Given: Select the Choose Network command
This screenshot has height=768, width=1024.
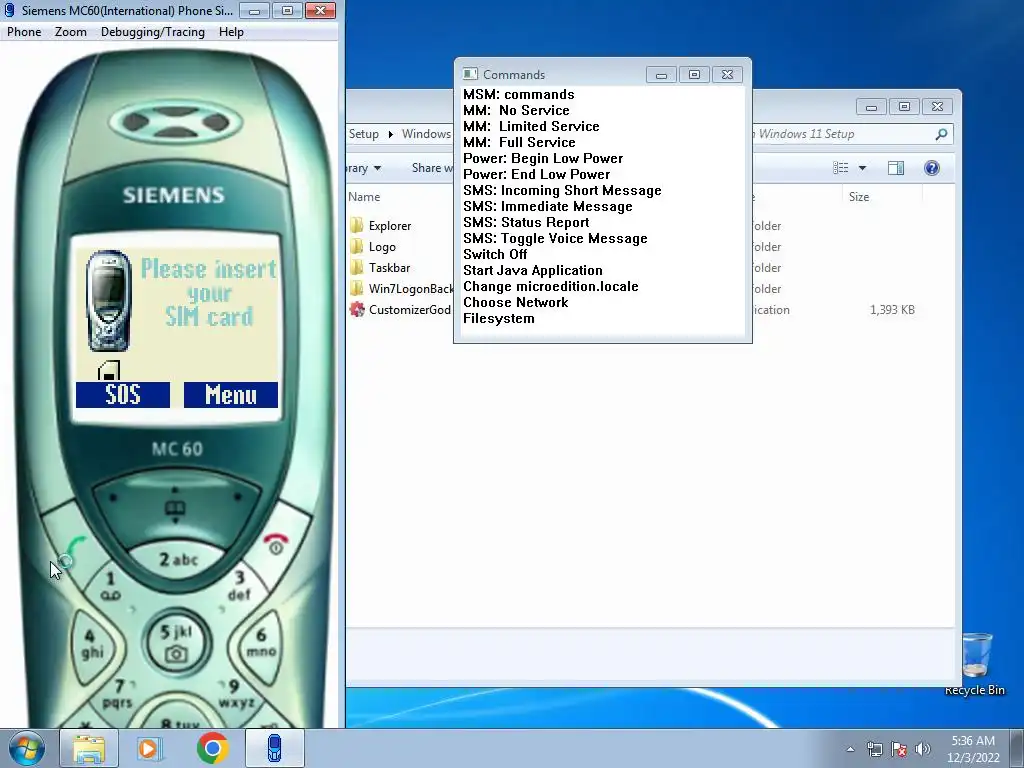Looking at the screenshot, I should [x=515, y=302].
